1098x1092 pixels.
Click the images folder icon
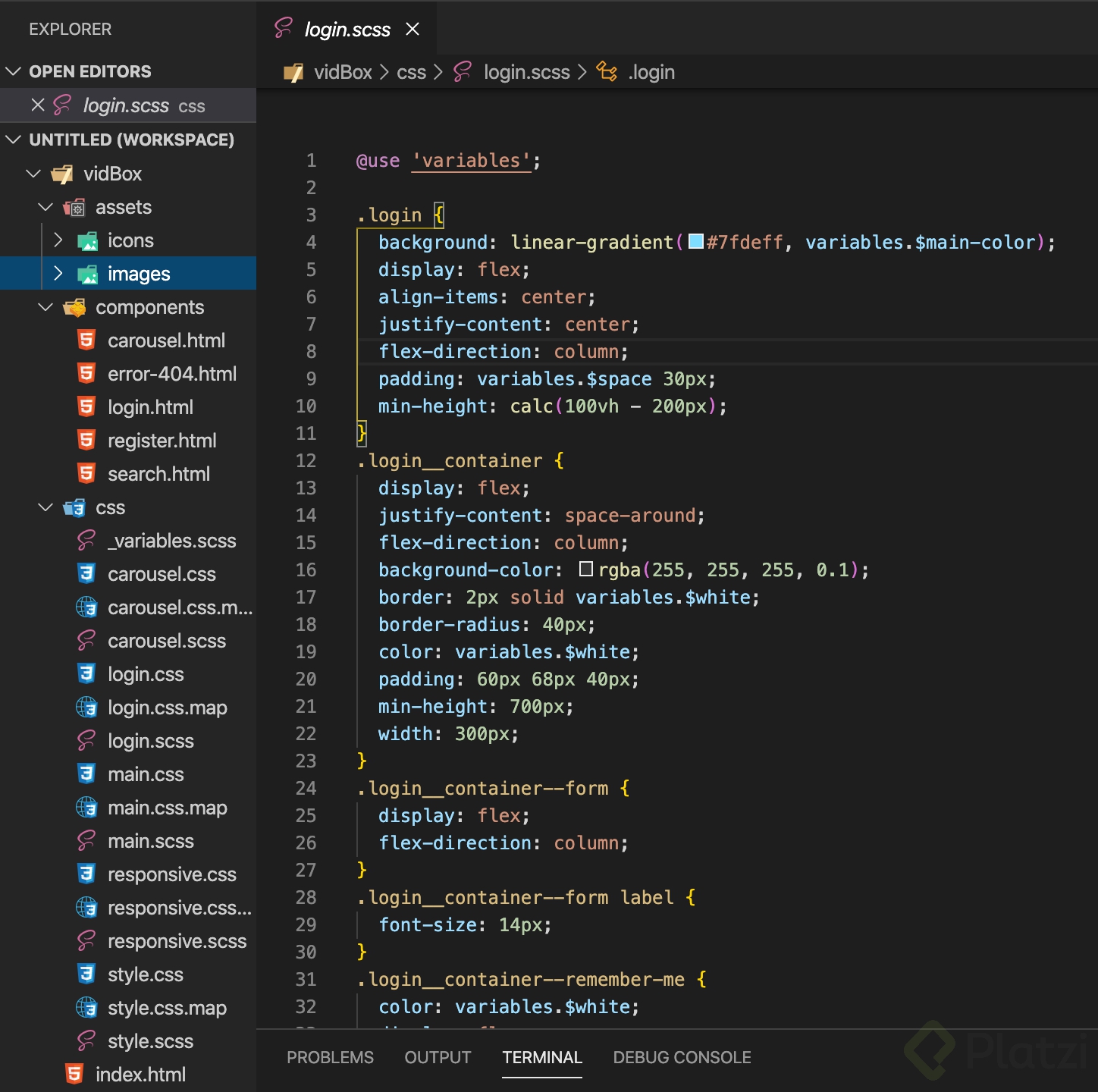(87, 275)
